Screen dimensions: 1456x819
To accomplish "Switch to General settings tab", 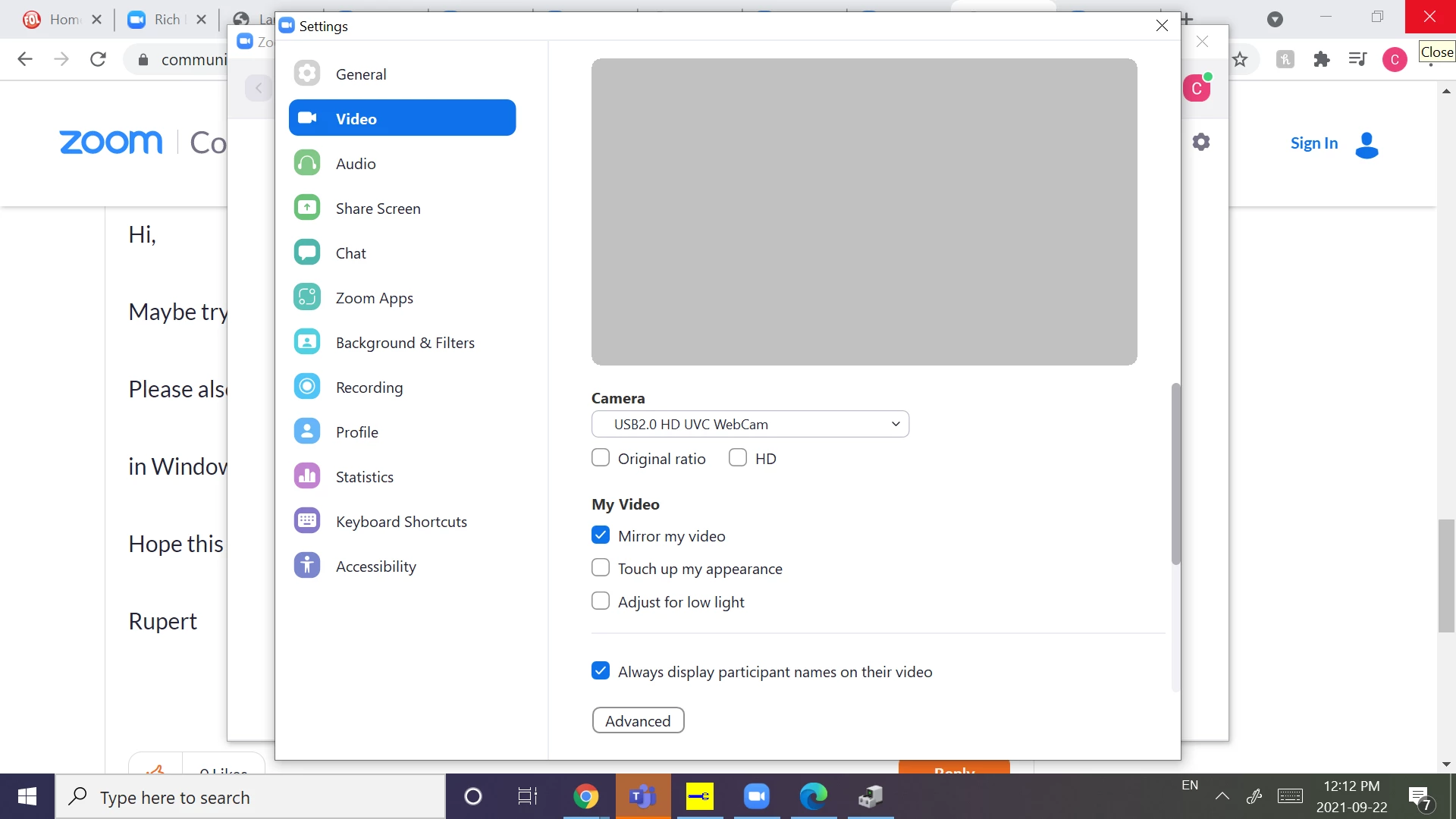I will [361, 74].
